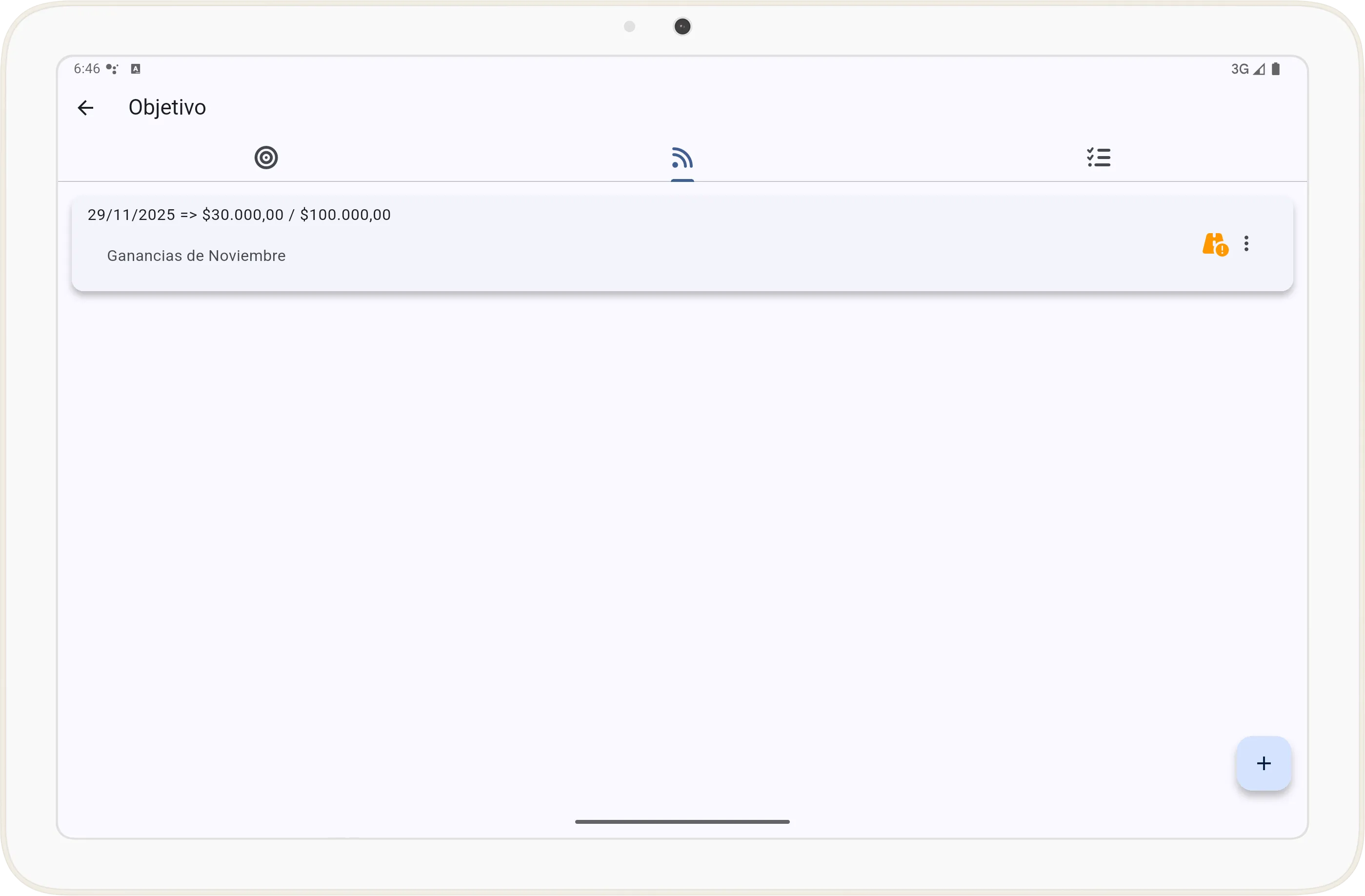This screenshot has height=896, width=1365.
Task: Click the Ganancias de Noviembre label
Action: tap(196, 256)
